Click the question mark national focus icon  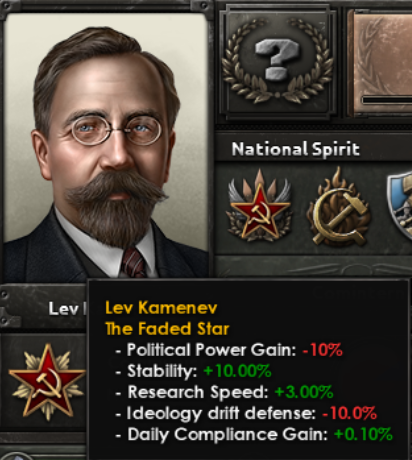[277, 61]
